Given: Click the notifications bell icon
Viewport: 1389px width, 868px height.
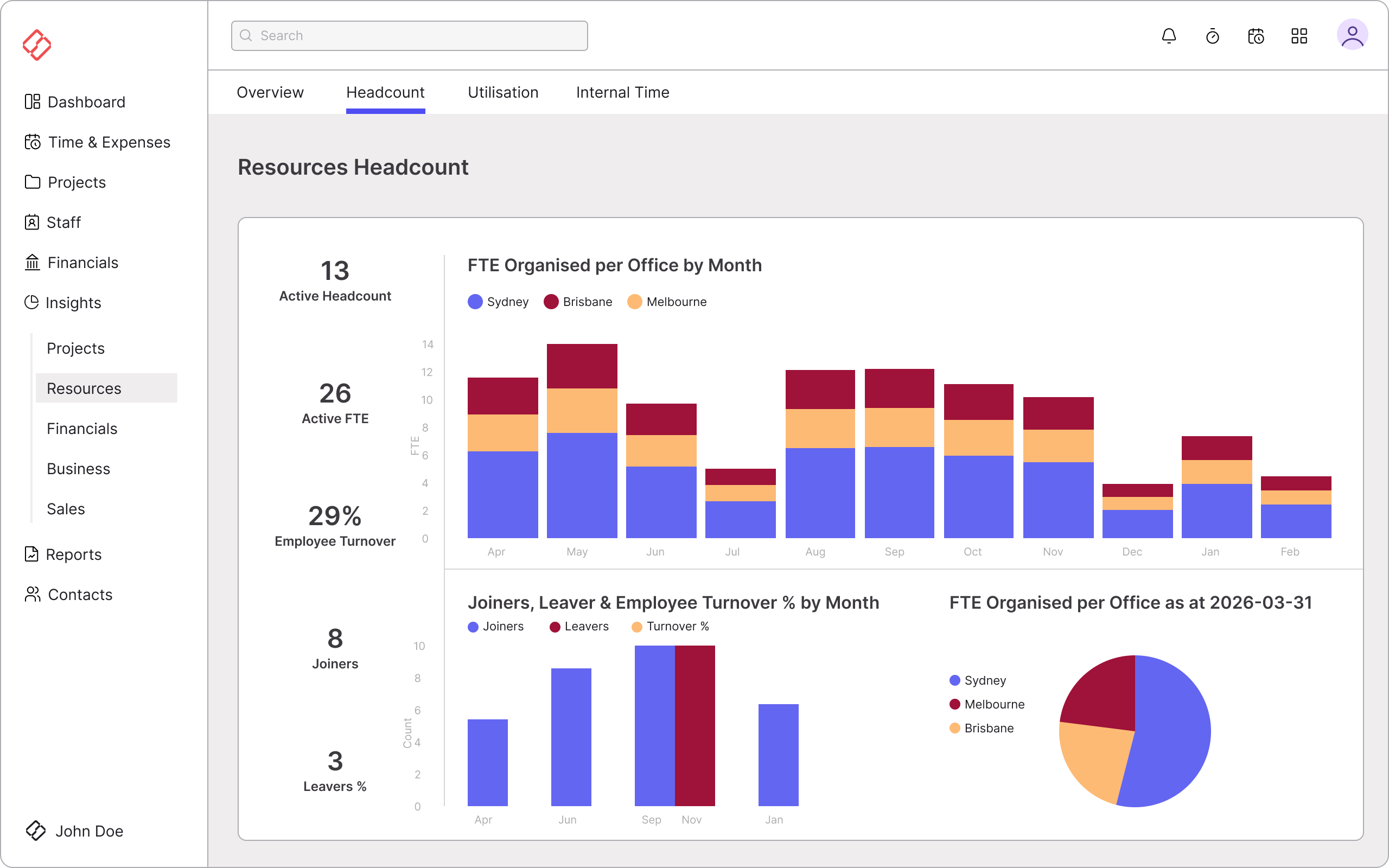Looking at the screenshot, I should click(x=1169, y=36).
